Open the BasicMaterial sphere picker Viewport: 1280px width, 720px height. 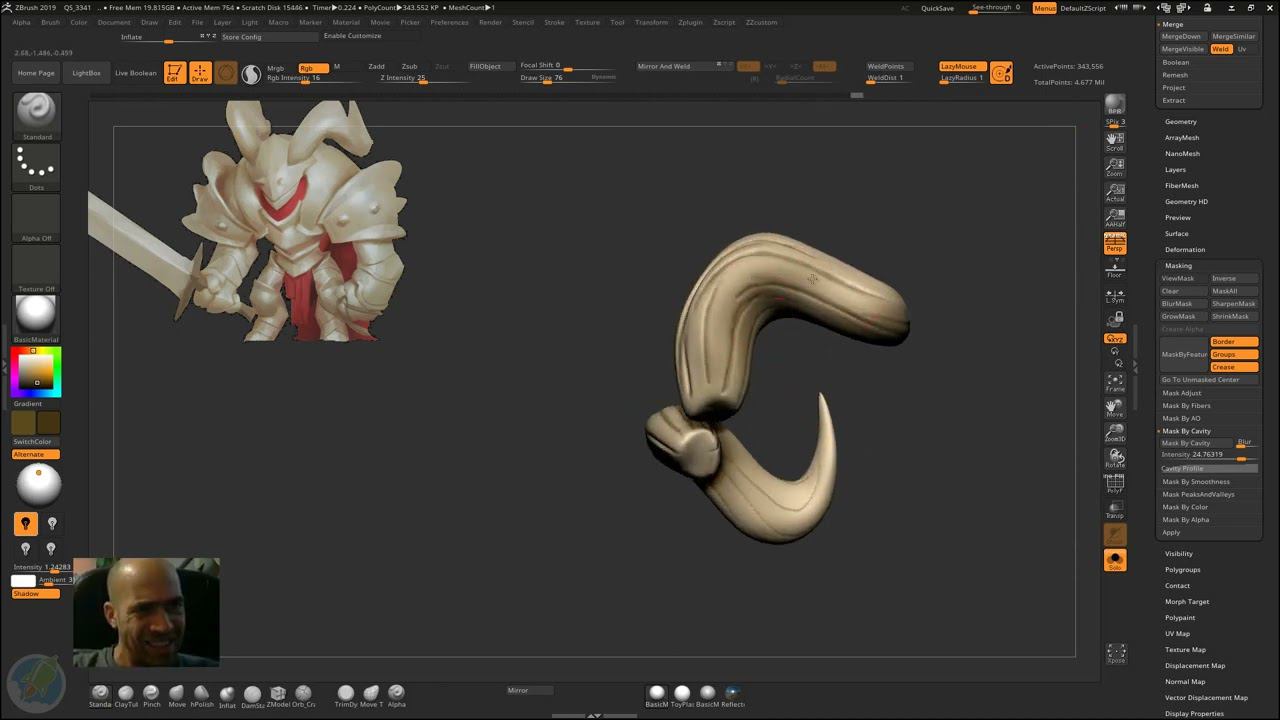(37, 315)
